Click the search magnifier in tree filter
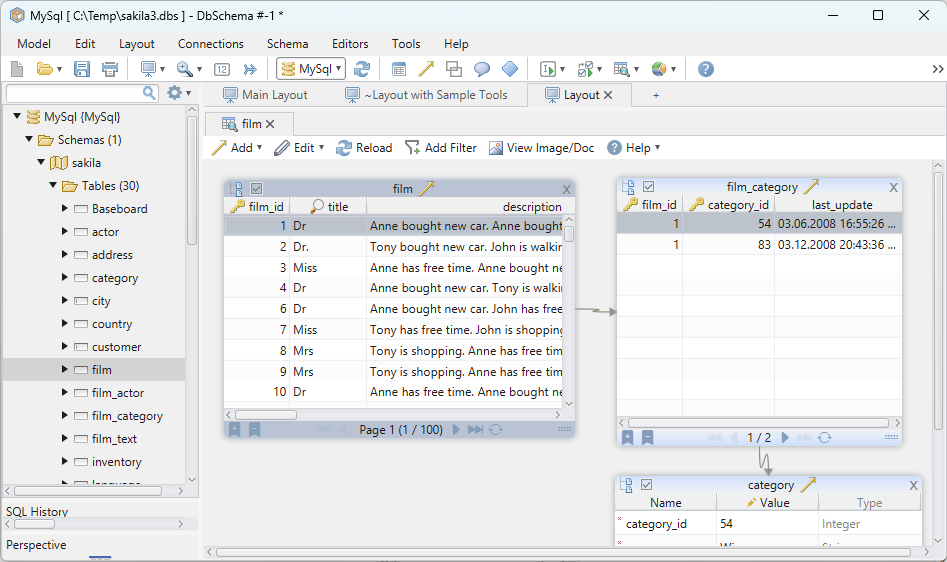The height and width of the screenshot is (562, 947). pos(149,93)
